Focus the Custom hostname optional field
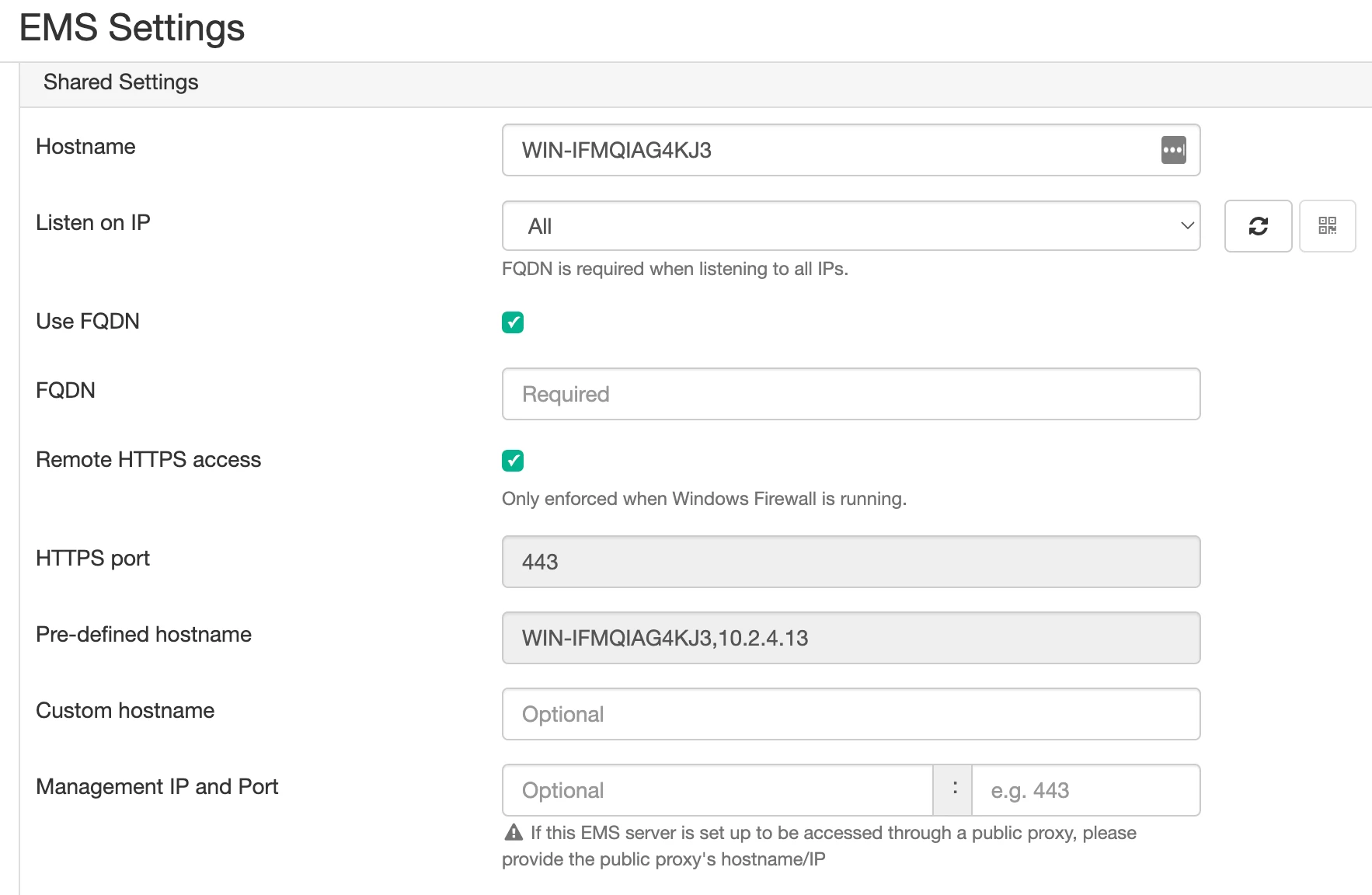The image size is (1372, 895). click(851, 714)
